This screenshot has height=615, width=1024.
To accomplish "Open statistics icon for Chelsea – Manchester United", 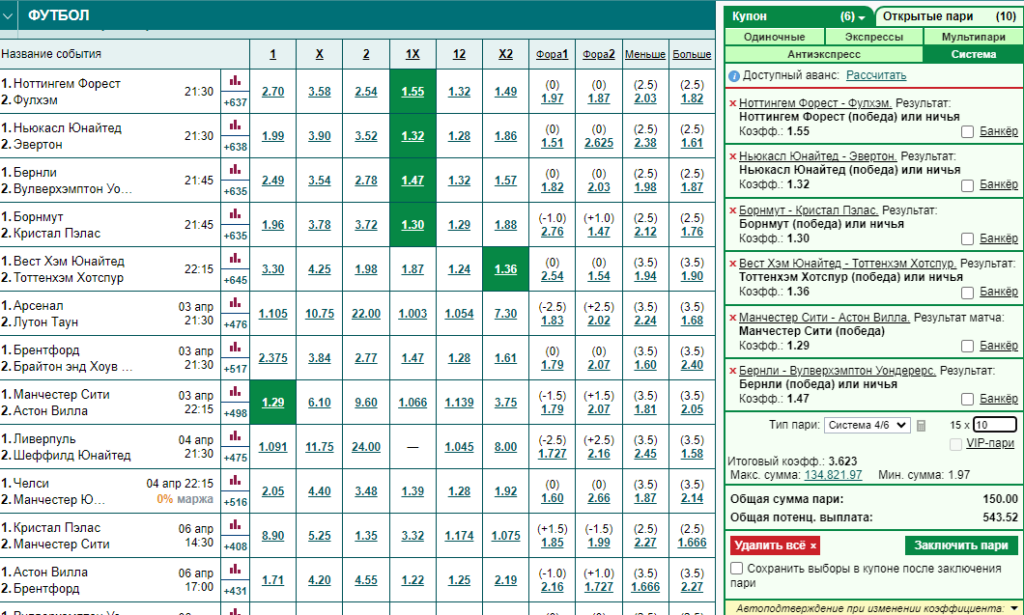I will (235, 481).
